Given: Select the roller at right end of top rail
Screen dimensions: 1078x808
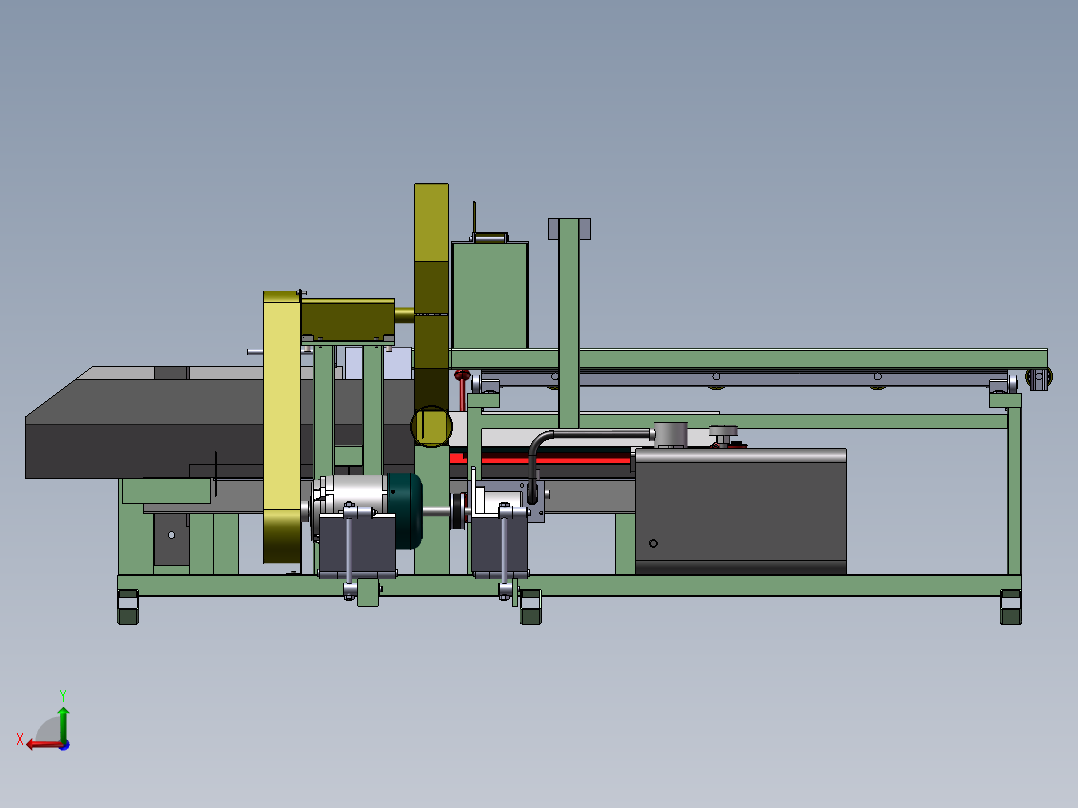Looking at the screenshot, I should click(1038, 378).
